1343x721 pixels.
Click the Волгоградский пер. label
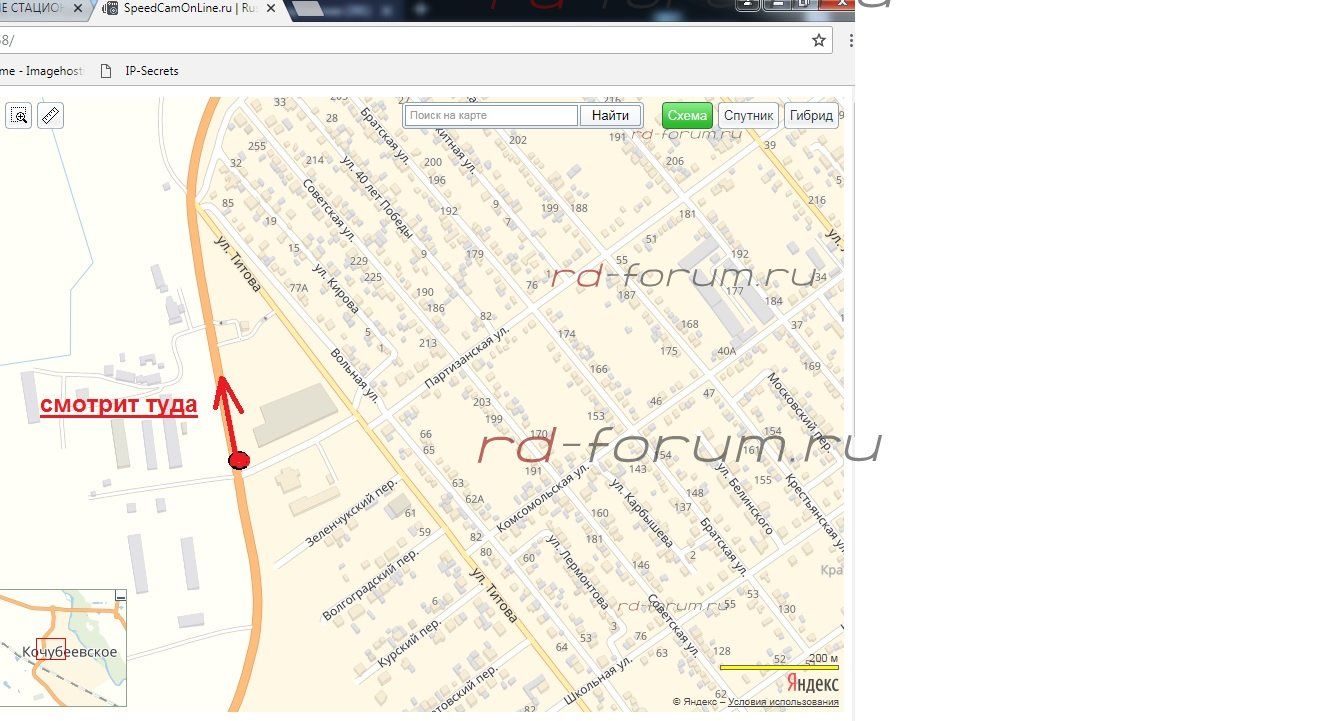coord(370,583)
